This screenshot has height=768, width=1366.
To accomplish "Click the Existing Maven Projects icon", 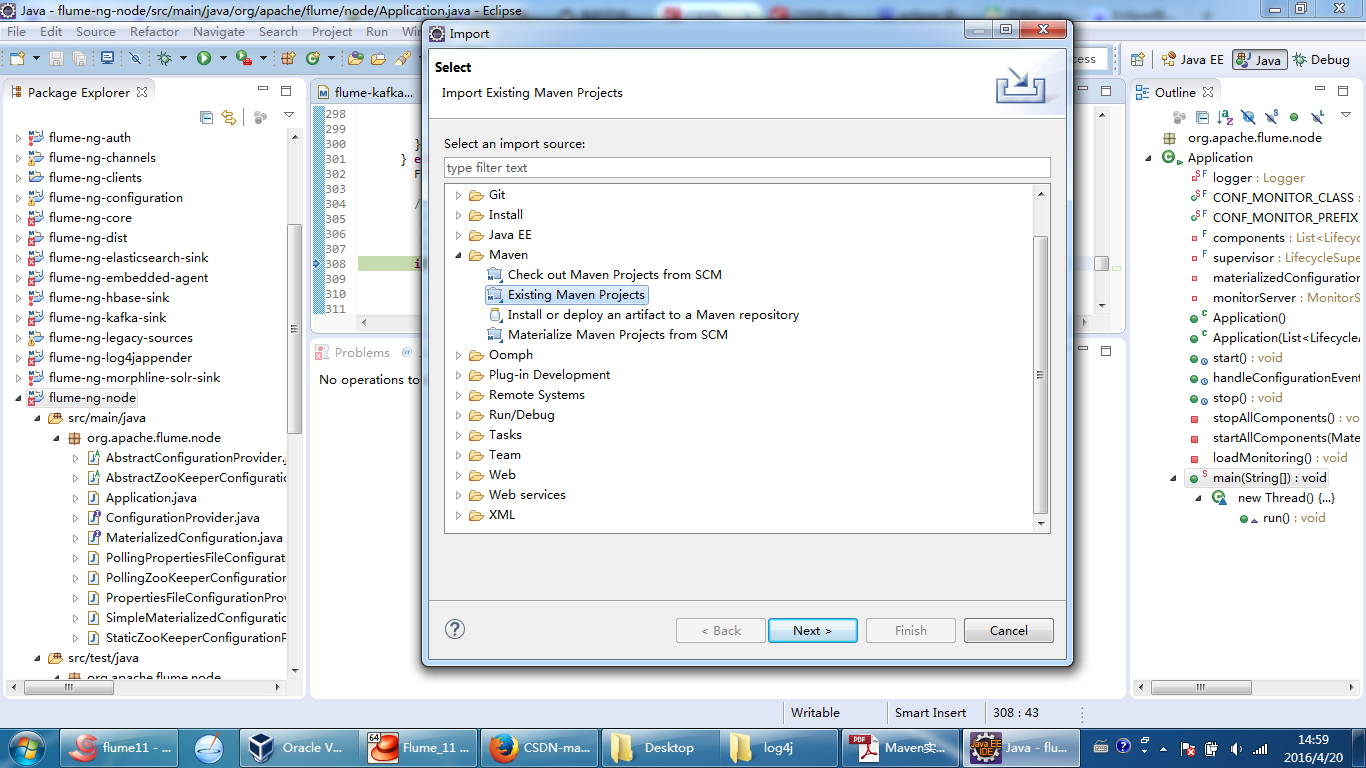I will click(494, 295).
